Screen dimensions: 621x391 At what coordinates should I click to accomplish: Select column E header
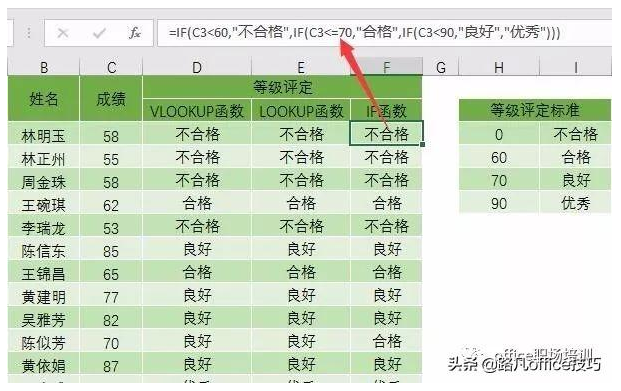[x=301, y=67]
